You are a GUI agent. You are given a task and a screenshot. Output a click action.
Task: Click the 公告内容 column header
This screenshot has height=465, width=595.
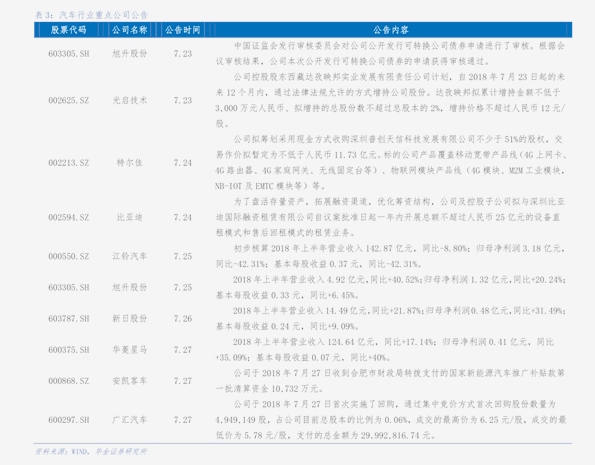(x=390, y=30)
